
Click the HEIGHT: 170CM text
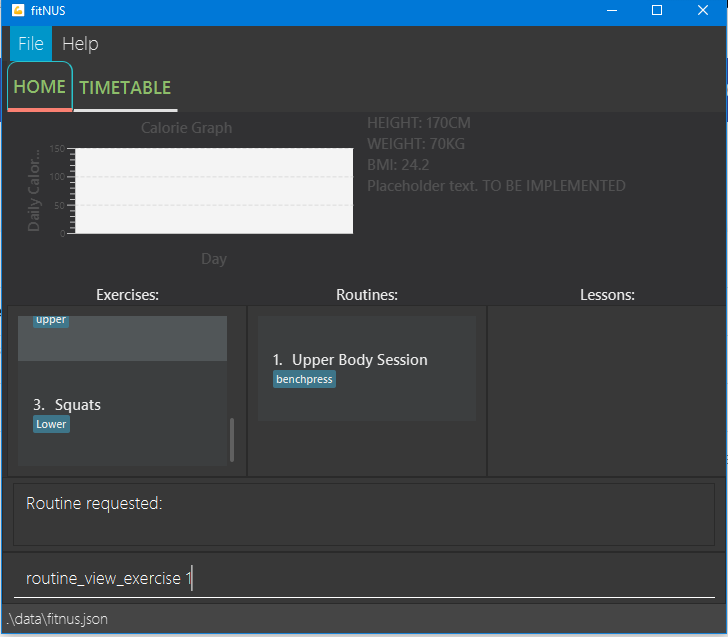(x=419, y=123)
